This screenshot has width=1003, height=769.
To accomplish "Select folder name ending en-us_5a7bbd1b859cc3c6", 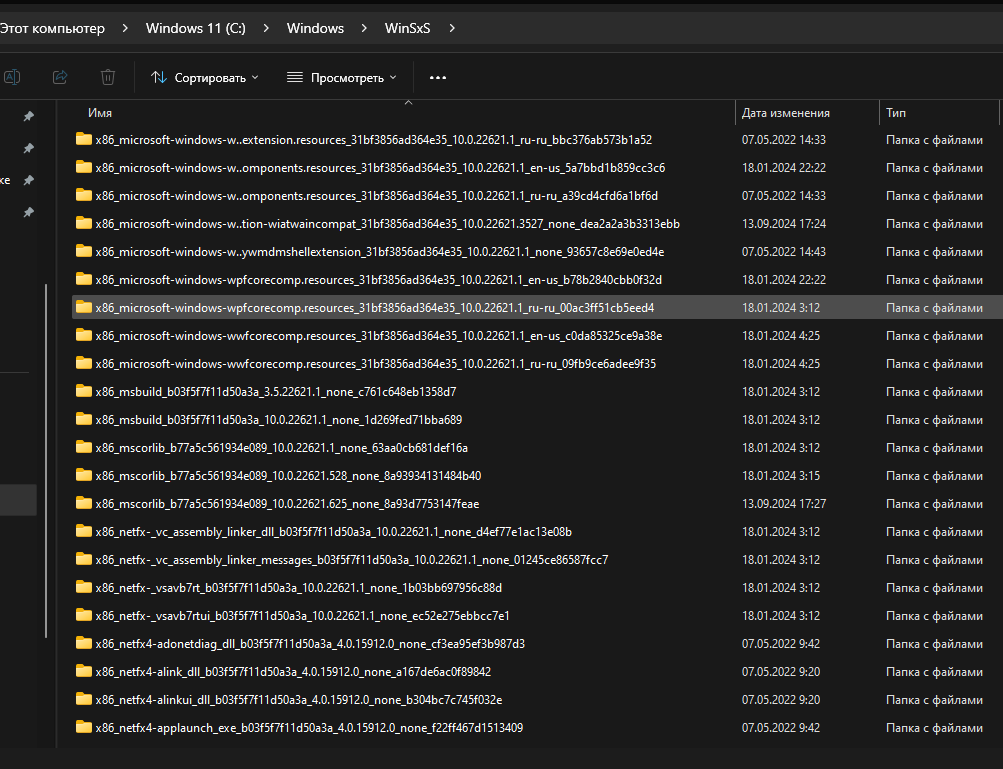I will click(x=380, y=168).
